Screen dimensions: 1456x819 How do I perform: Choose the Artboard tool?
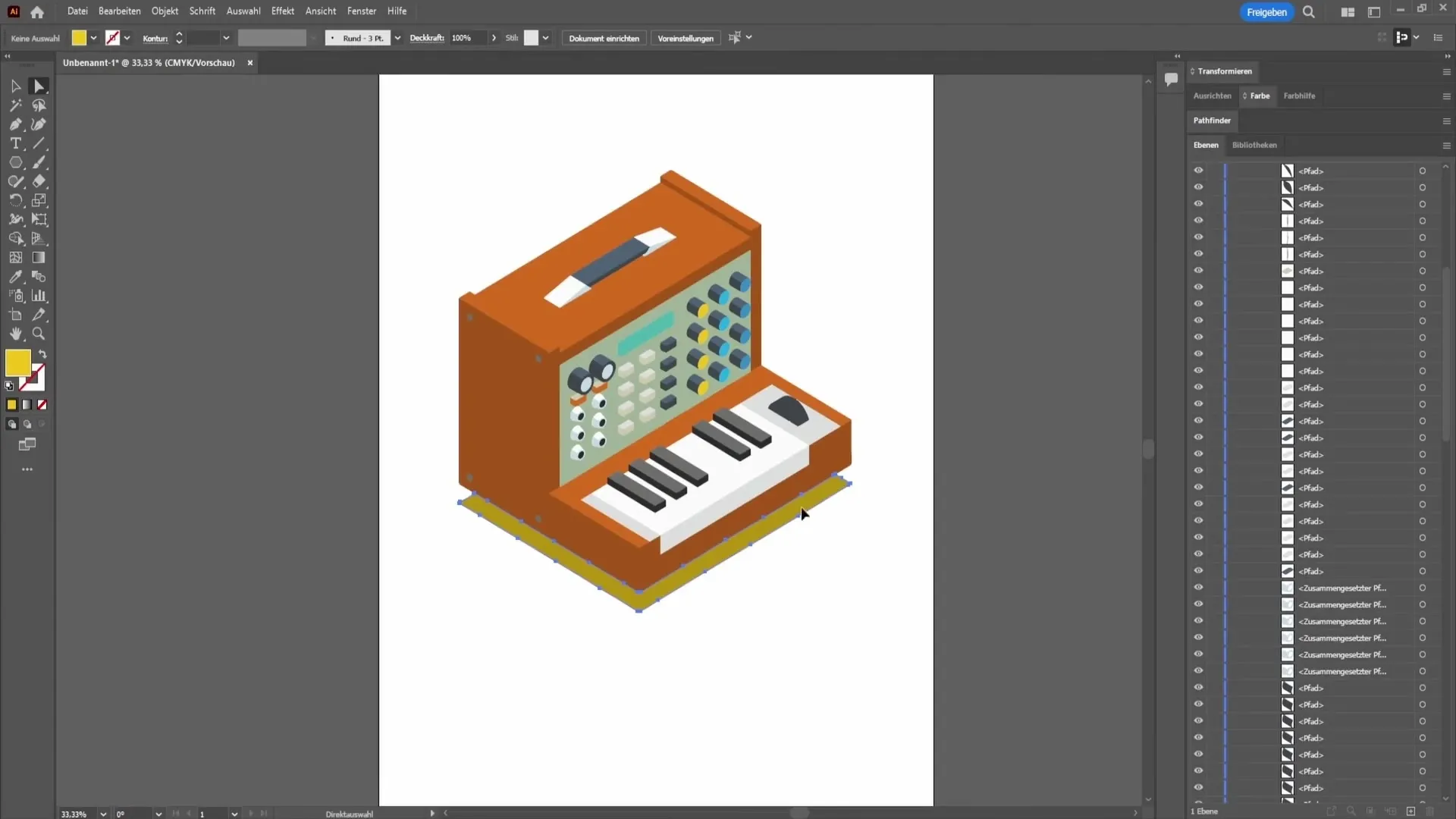16,315
